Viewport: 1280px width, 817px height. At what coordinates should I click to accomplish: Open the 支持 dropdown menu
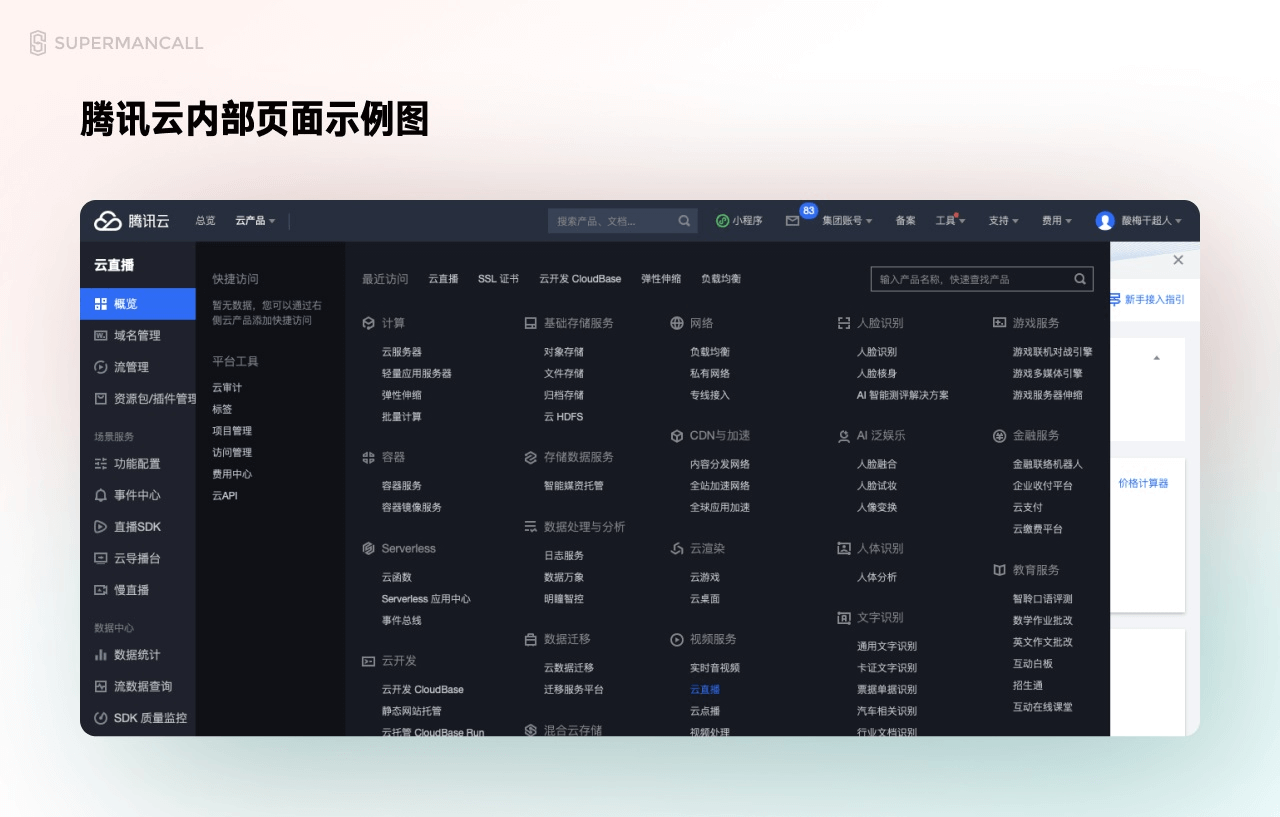coord(1003,221)
